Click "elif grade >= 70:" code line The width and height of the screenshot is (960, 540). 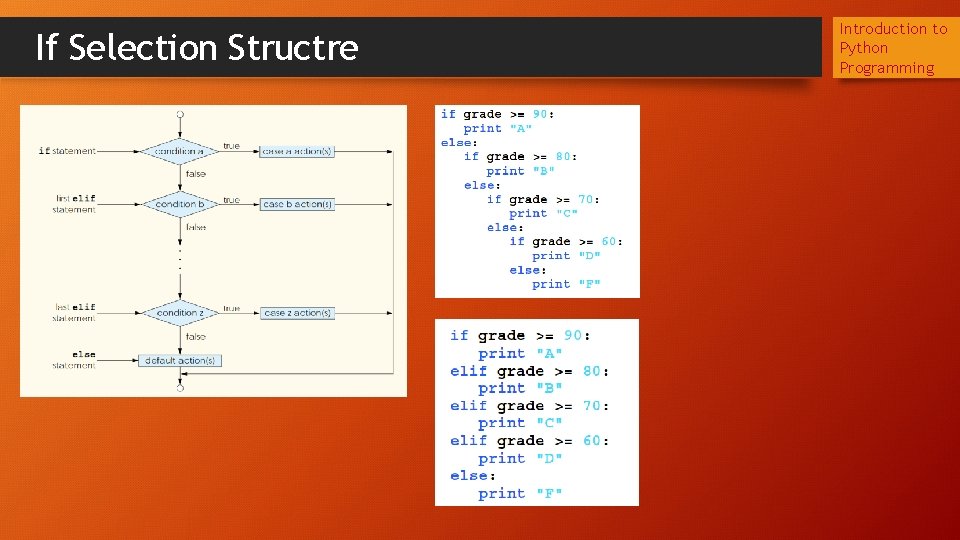pyautogui.click(x=530, y=406)
